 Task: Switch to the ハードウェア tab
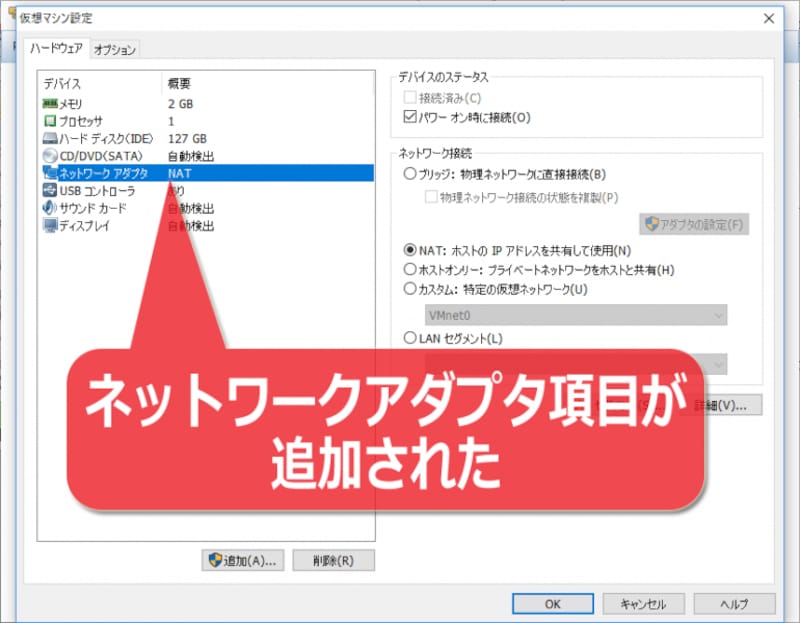(60, 46)
